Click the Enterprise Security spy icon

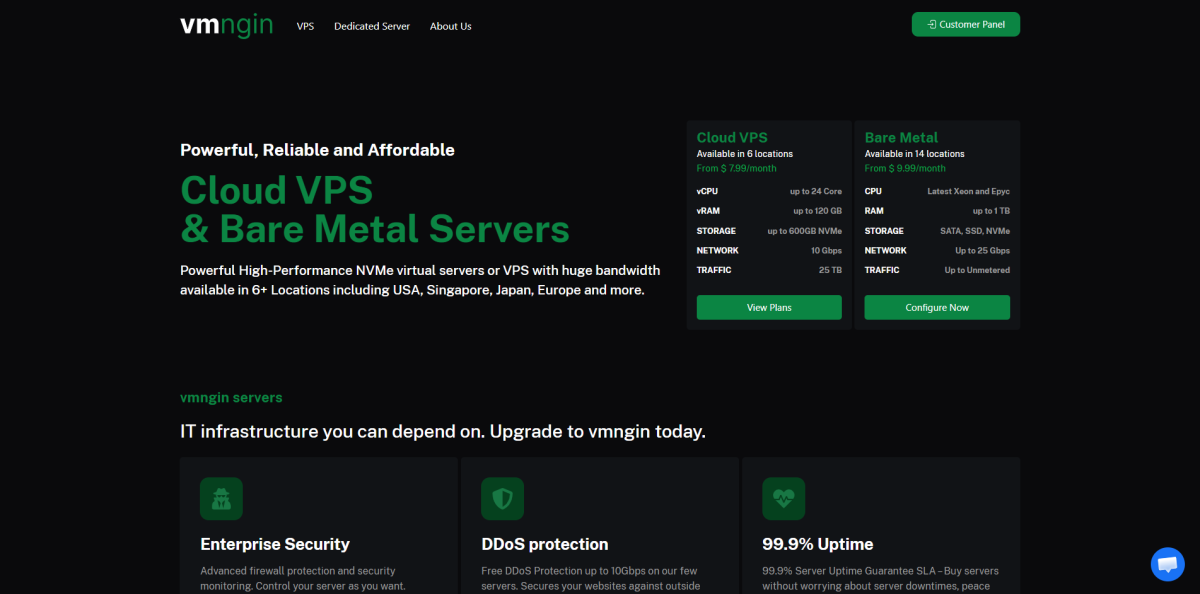[x=221, y=498]
